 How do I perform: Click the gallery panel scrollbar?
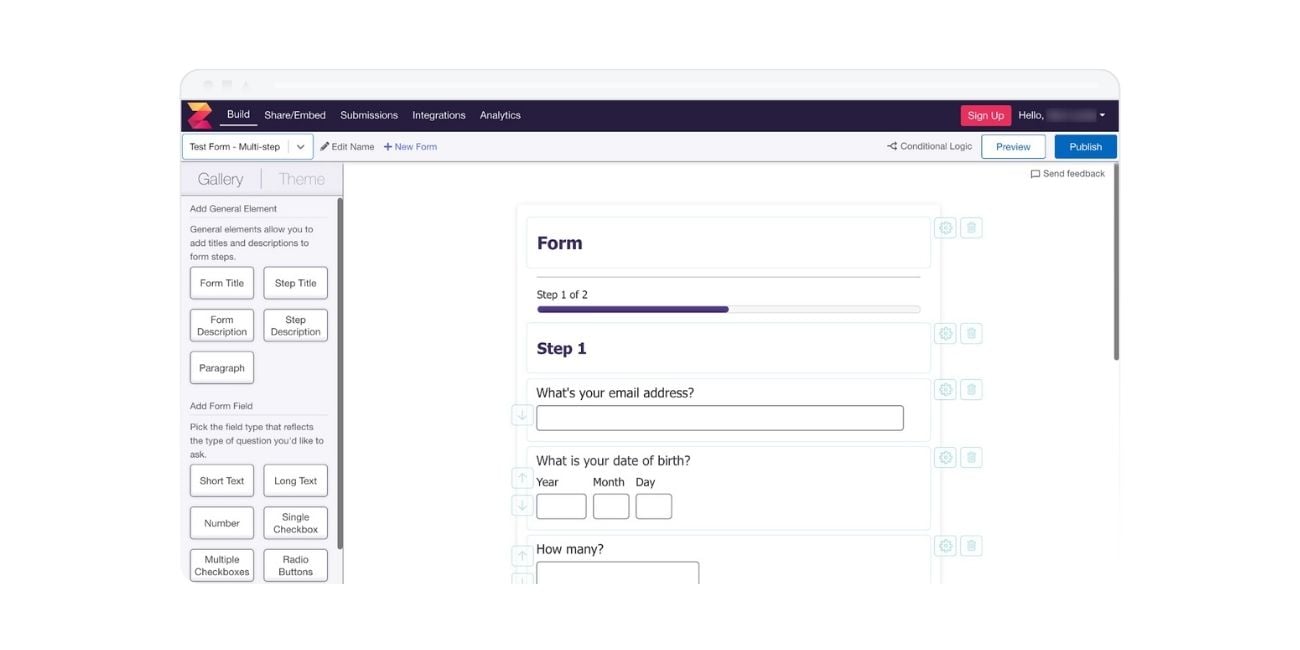[340, 373]
